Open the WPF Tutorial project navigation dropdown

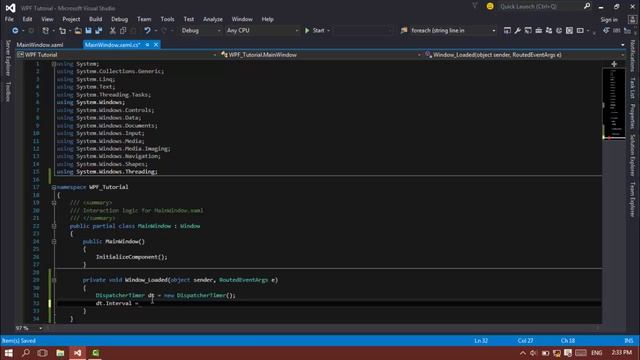(116, 55)
